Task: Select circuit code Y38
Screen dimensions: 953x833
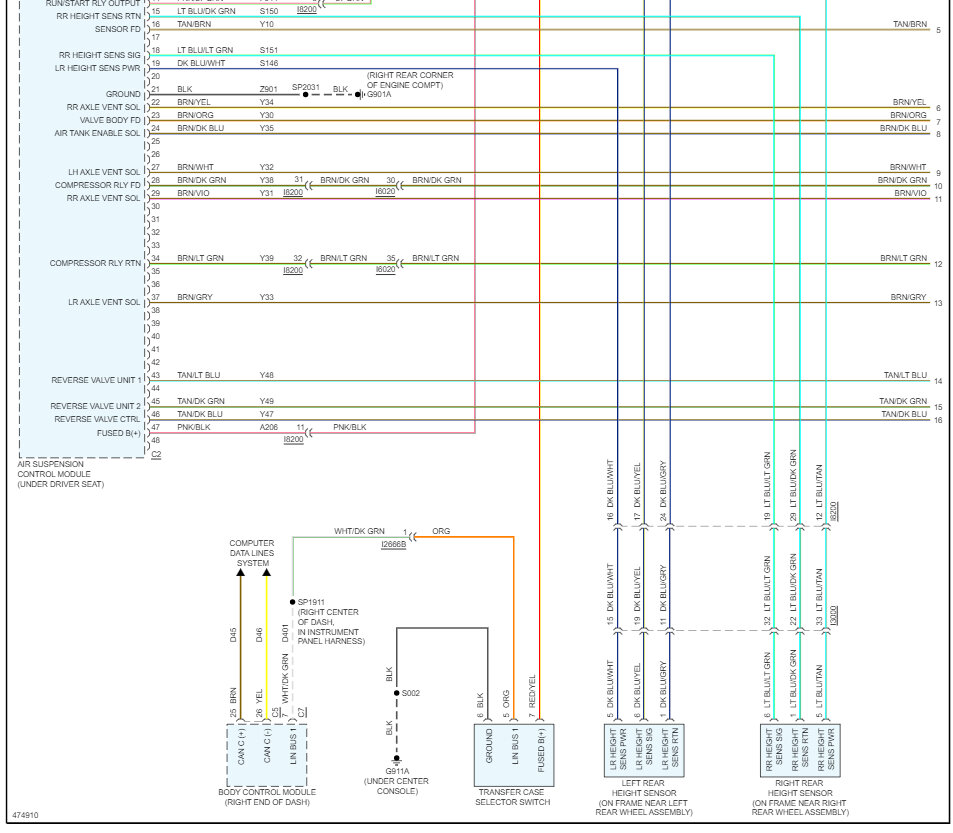Action: coord(267,180)
